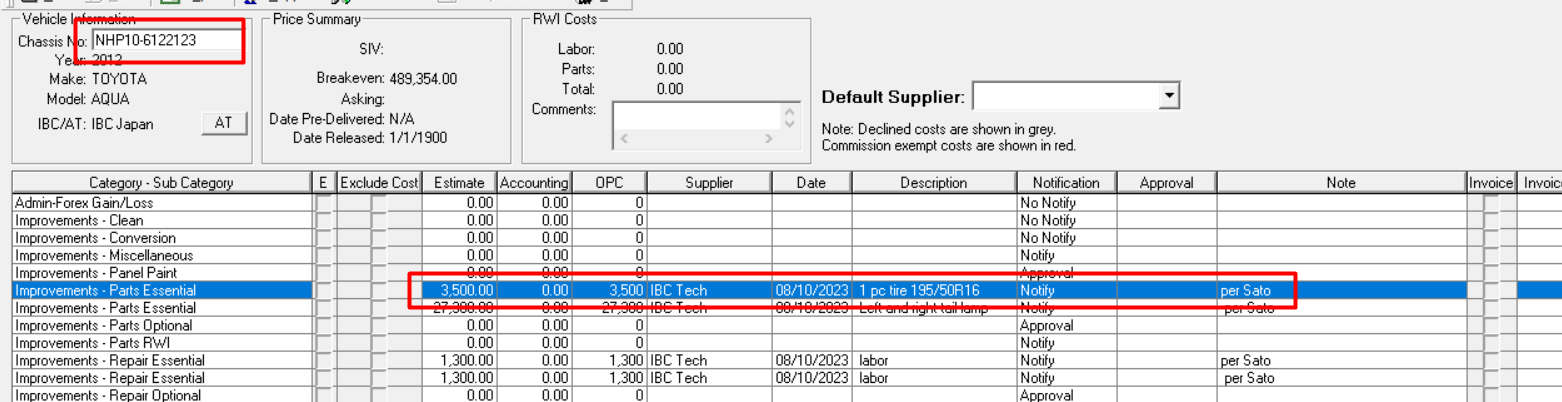Click inside the RWI Comments text box
The height and width of the screenshot is (402, 1562).
pos(698,117)
